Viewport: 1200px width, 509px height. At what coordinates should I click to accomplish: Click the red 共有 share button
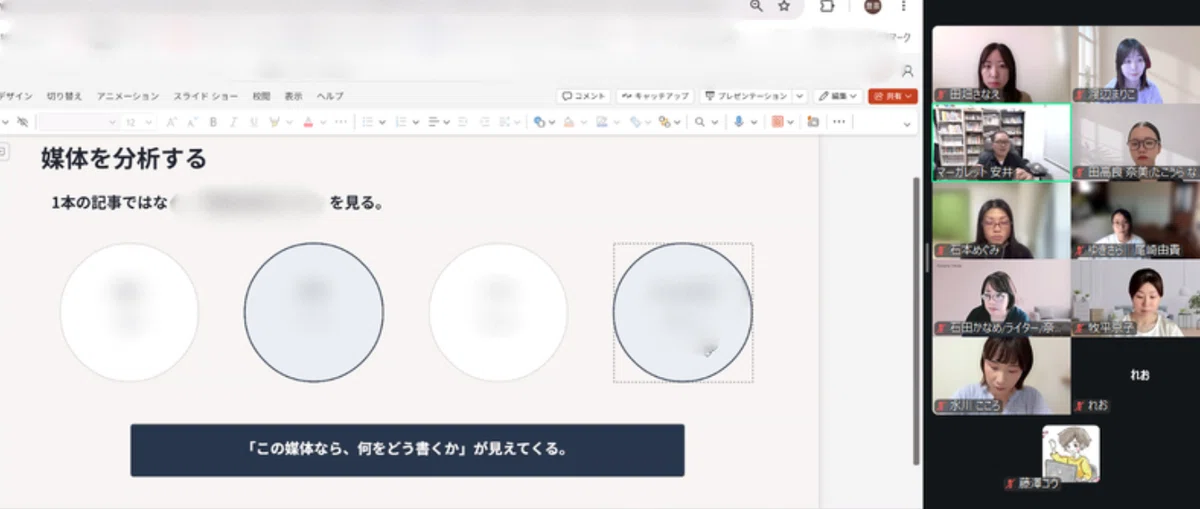click(x=893, y=96)
